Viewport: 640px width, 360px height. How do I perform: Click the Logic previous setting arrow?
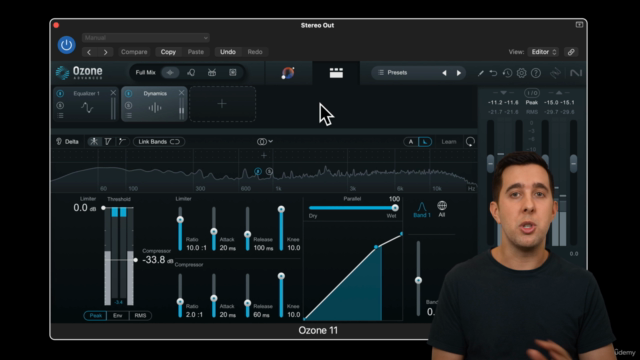(89, 52)
